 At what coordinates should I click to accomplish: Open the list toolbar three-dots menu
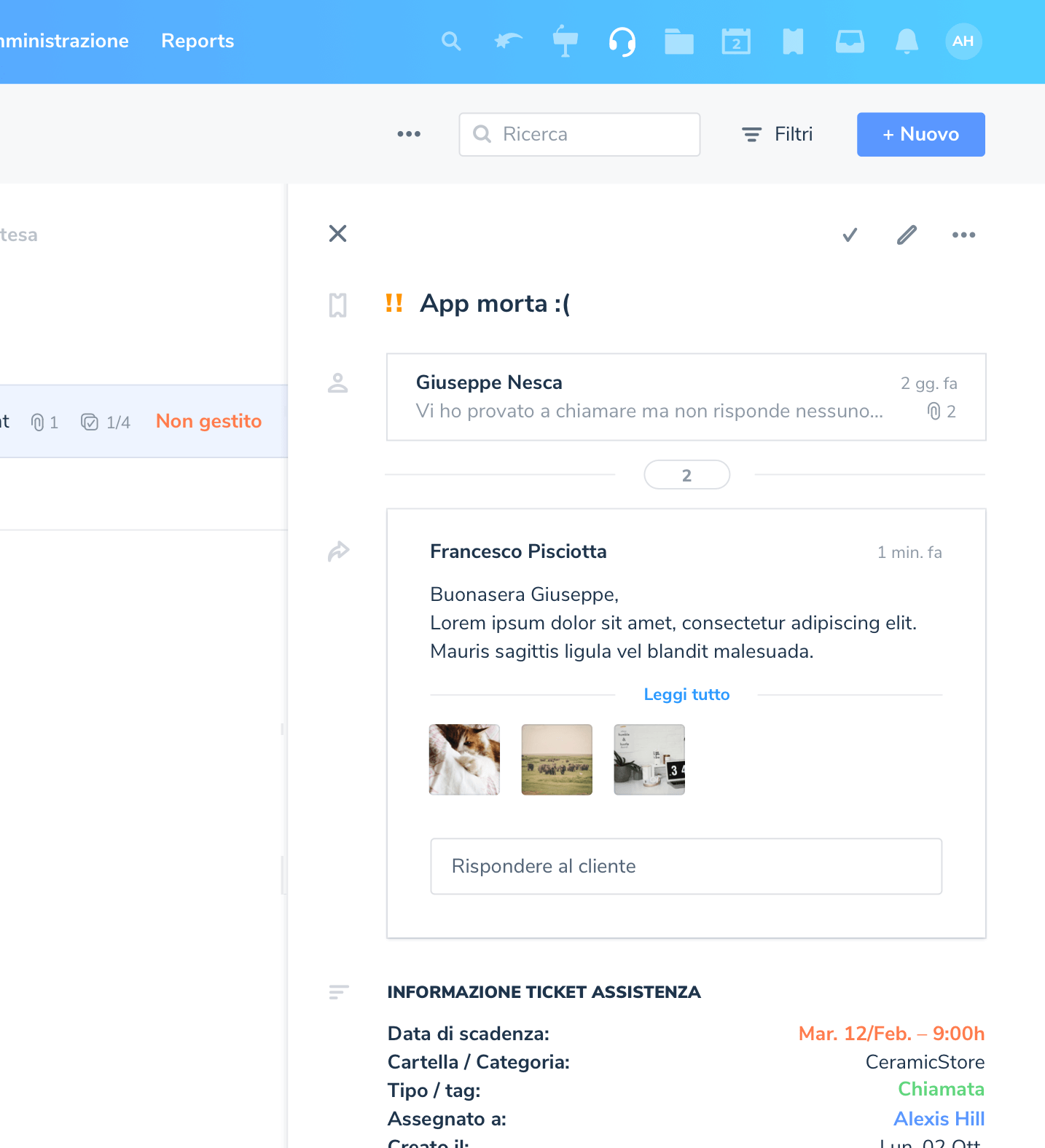[409, 134]
